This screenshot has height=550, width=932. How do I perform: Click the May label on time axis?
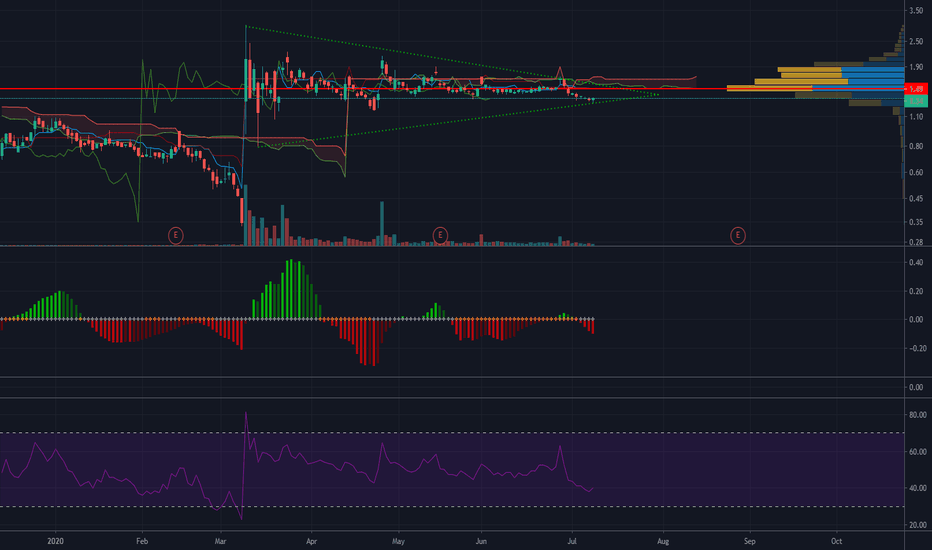point(398,541)
